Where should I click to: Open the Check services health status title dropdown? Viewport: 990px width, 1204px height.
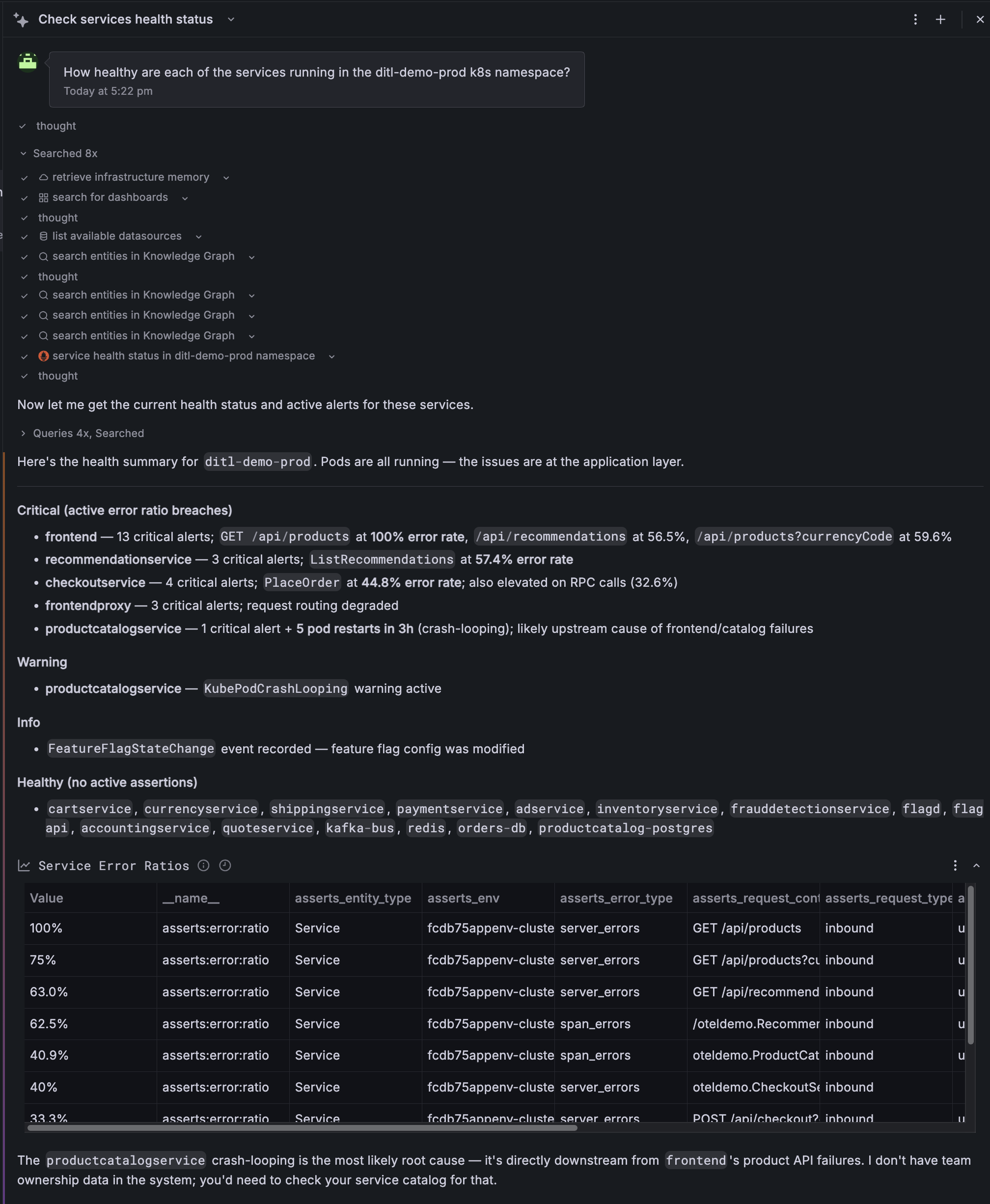click(230, 19)
